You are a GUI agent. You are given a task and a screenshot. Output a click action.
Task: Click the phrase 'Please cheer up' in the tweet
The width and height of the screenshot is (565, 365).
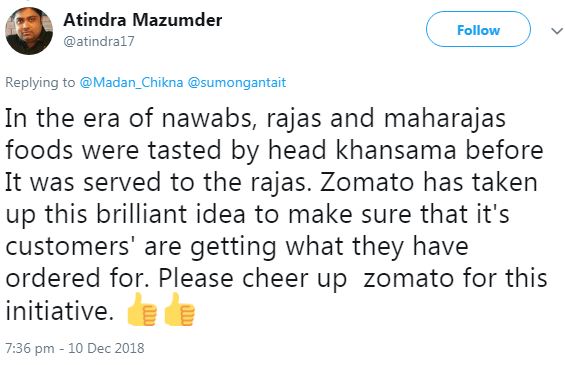(x=253, y=280)
